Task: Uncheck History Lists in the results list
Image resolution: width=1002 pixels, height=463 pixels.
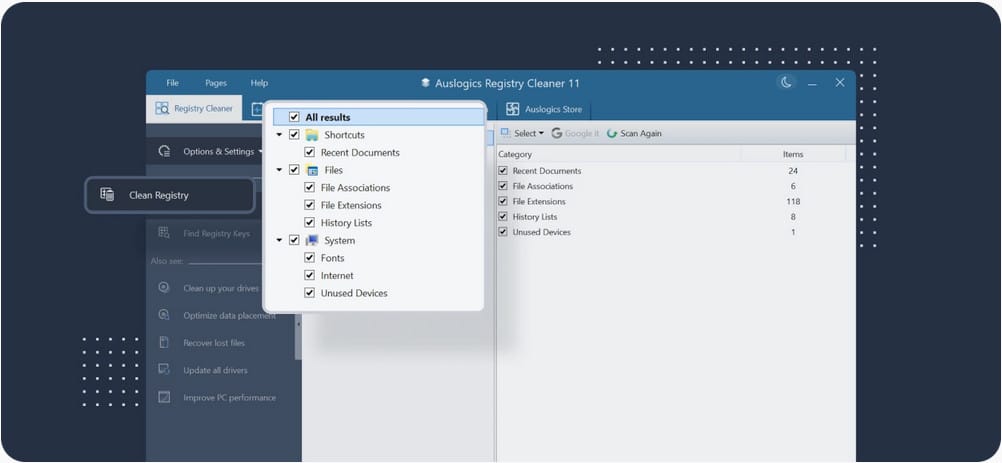Action: pyautogui.click(x=503, y=216)
